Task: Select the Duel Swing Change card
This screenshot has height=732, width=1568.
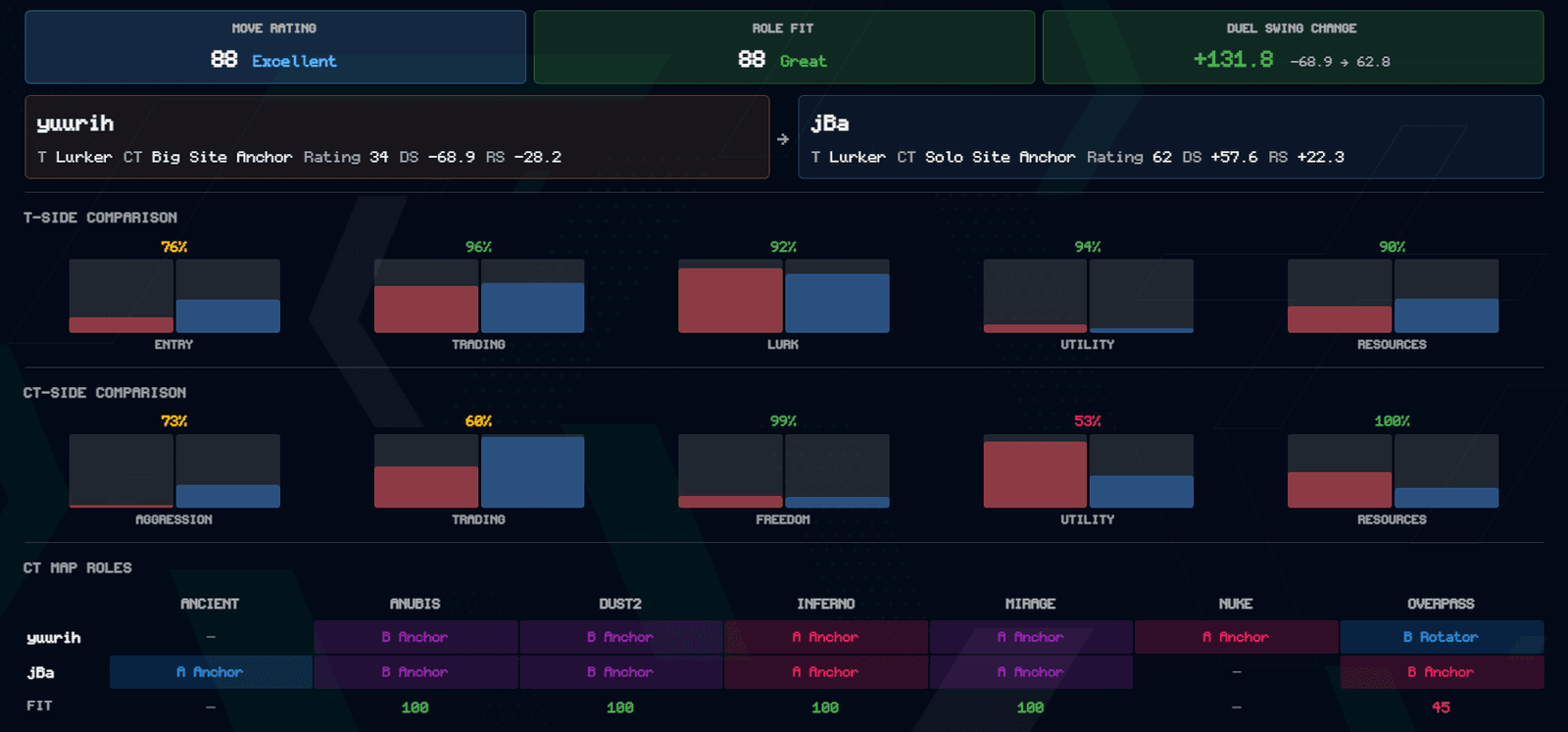Action: click(1293, 47)
